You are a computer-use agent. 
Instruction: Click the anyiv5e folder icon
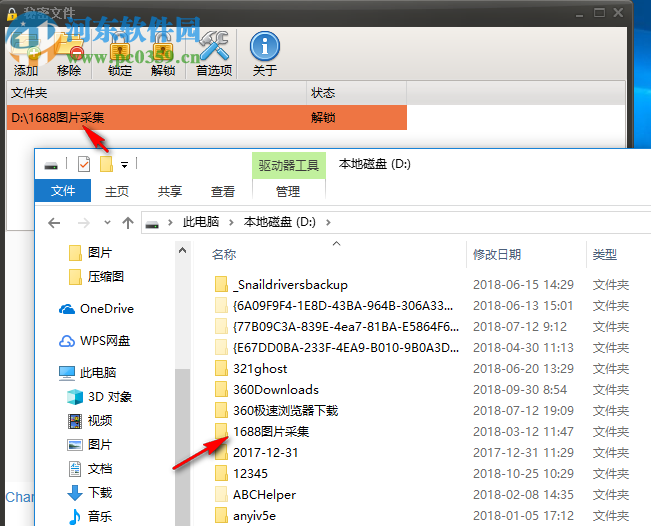tap(221, 516)
